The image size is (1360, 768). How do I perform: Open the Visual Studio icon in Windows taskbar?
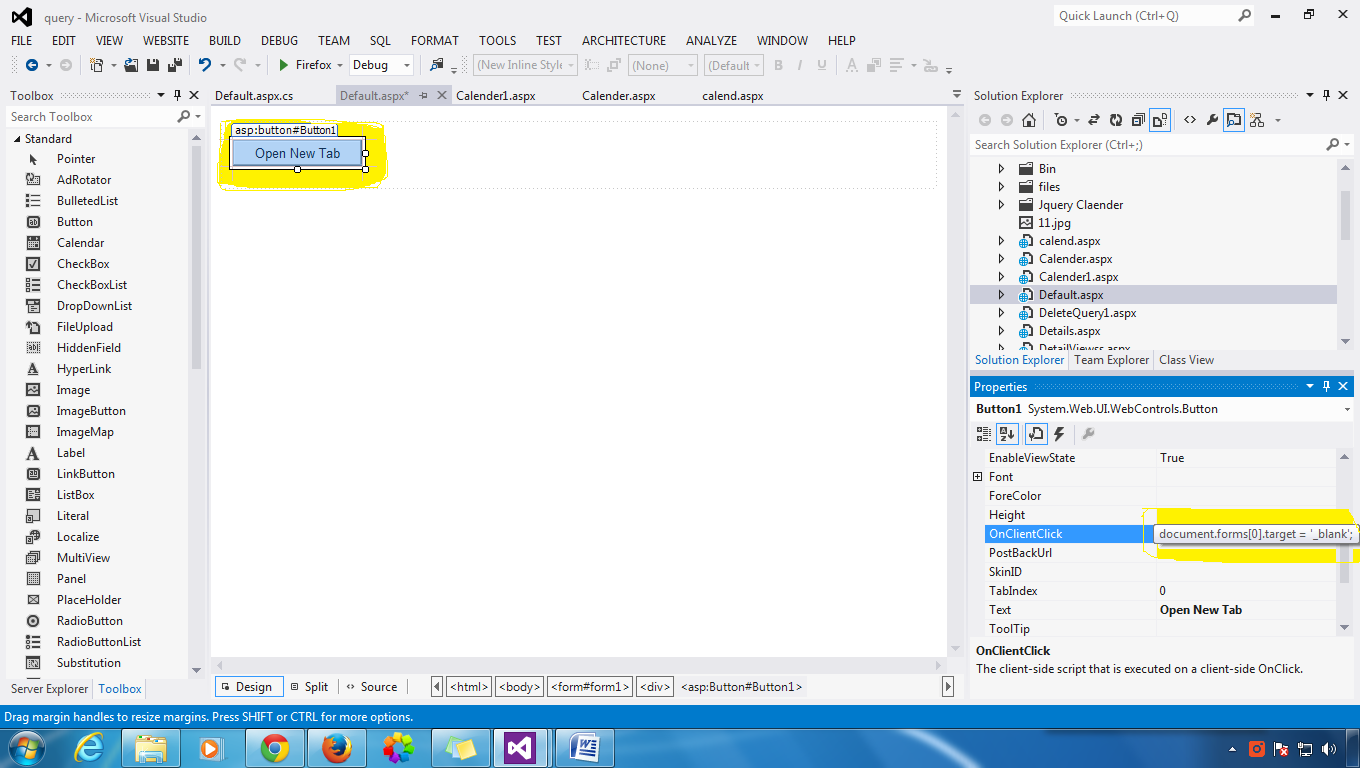tap(520, 748)
